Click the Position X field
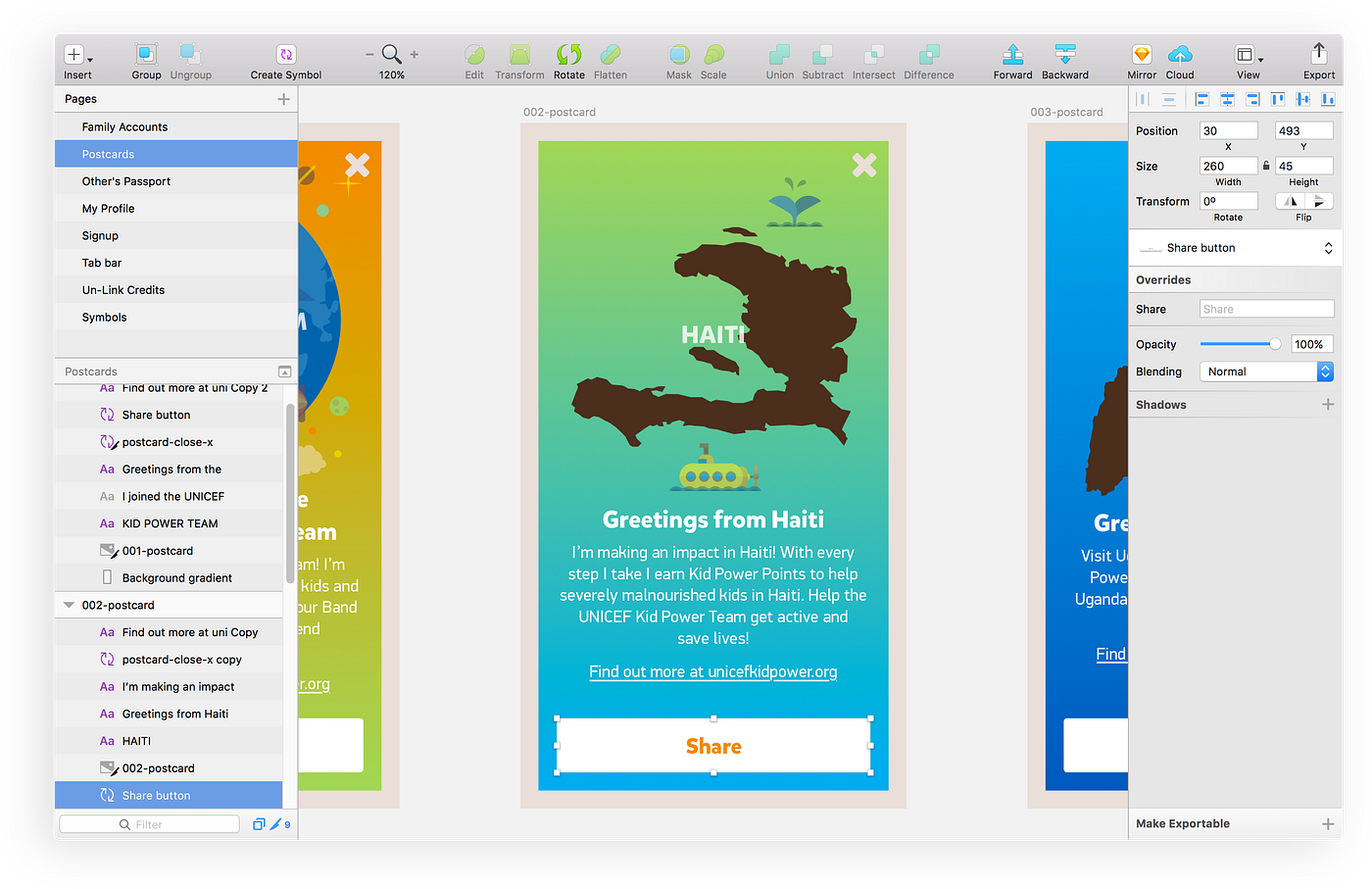This screenshot has width=1372, height=889. click(x=1228, y=130)
